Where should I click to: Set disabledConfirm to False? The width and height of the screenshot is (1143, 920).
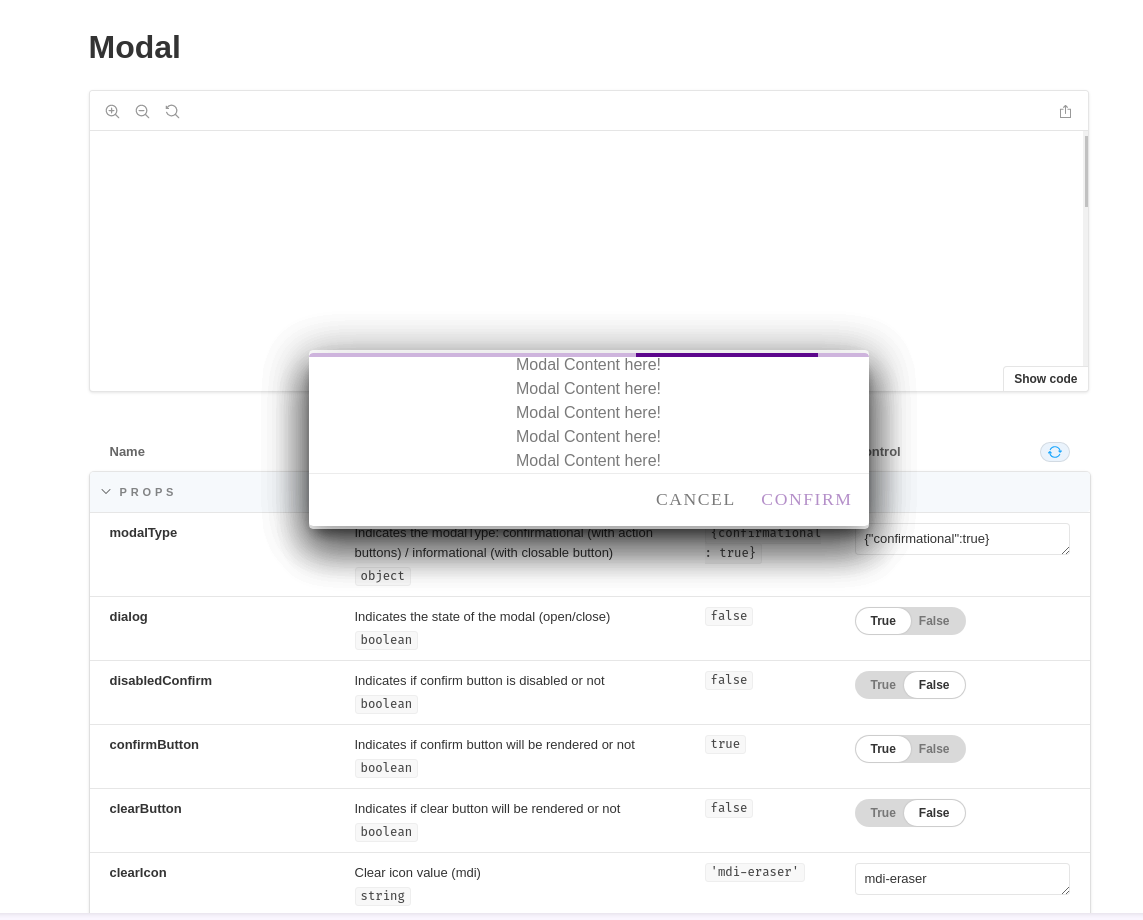pyautogui.click(x=934, y=685)
